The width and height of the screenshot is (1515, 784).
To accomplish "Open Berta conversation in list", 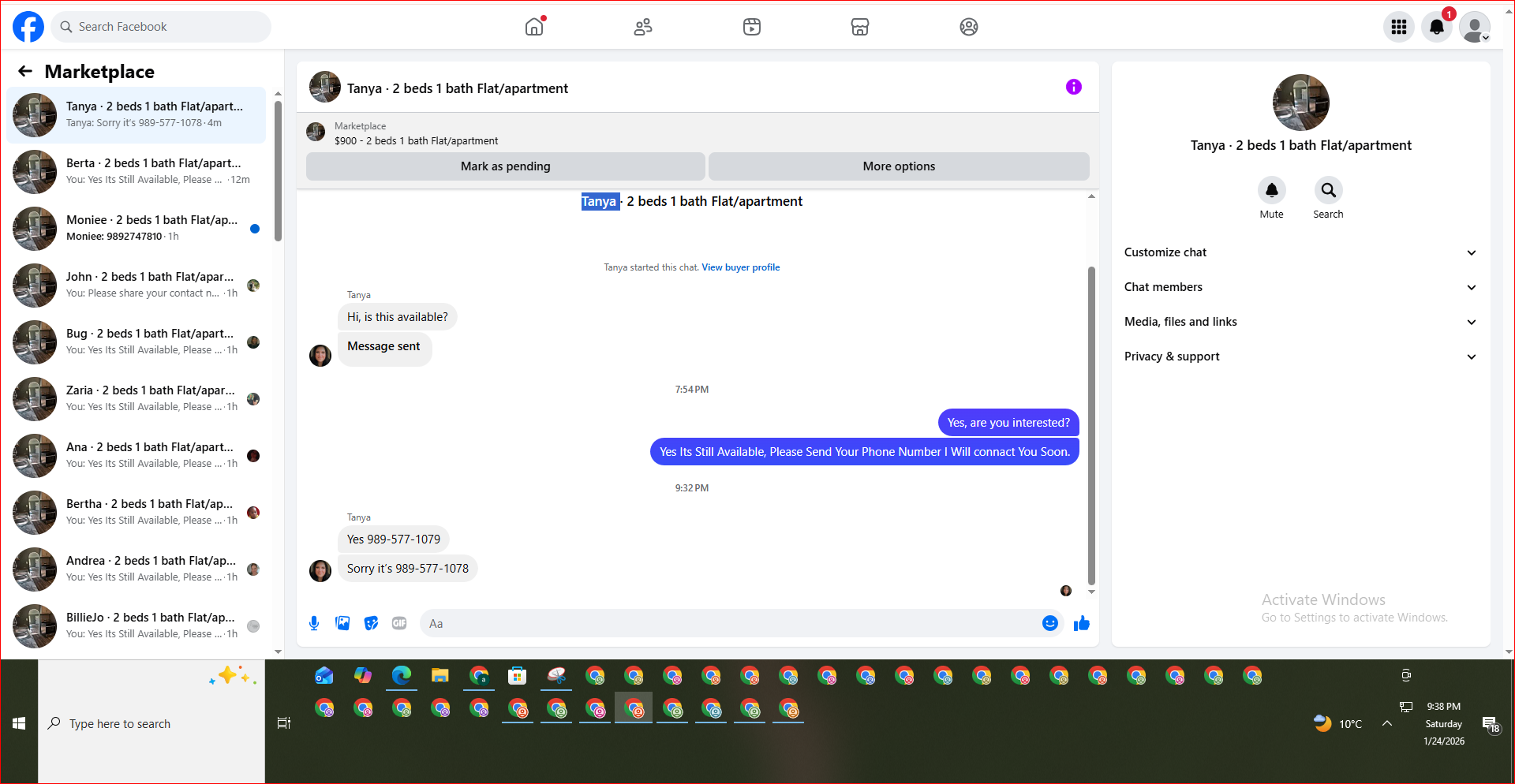I will click(137, 171).
